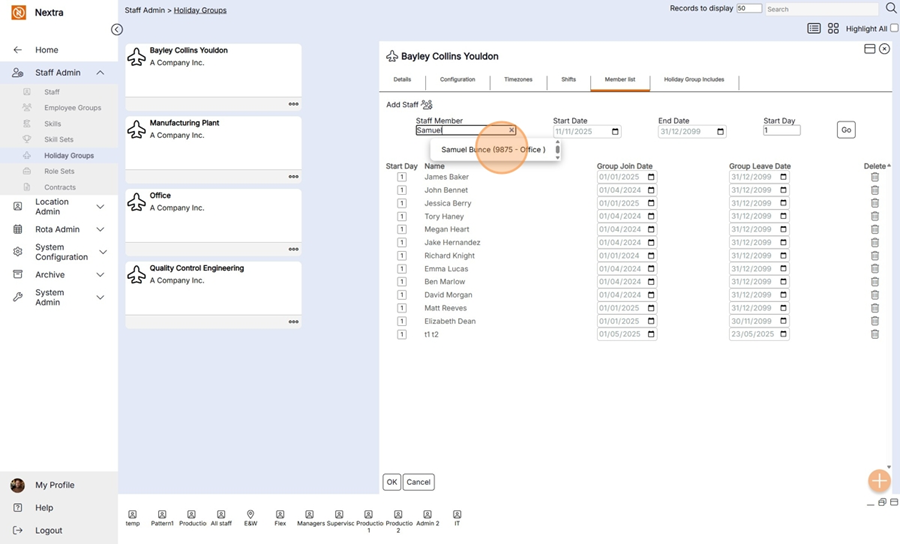The image size is (900, 544).
Task: Switch to the Configuration tab
Action: 457,80
